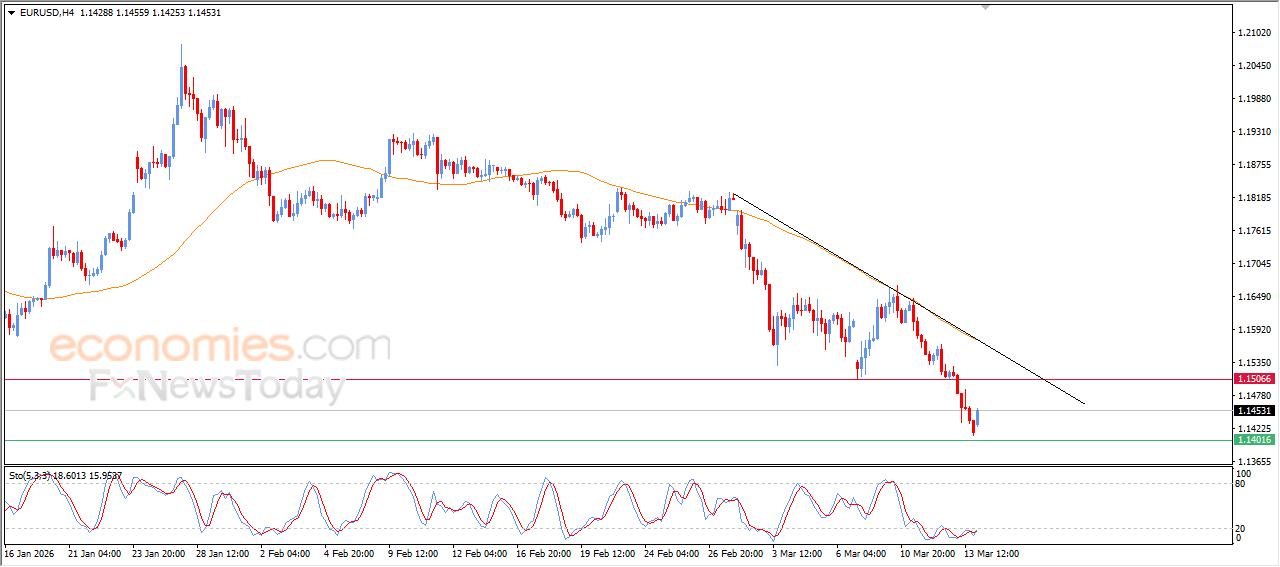This screenshot has width=1280, height=567.
Task: Click the small arrow beside EURUSD,H4 title
Action: tap(12, 13)
